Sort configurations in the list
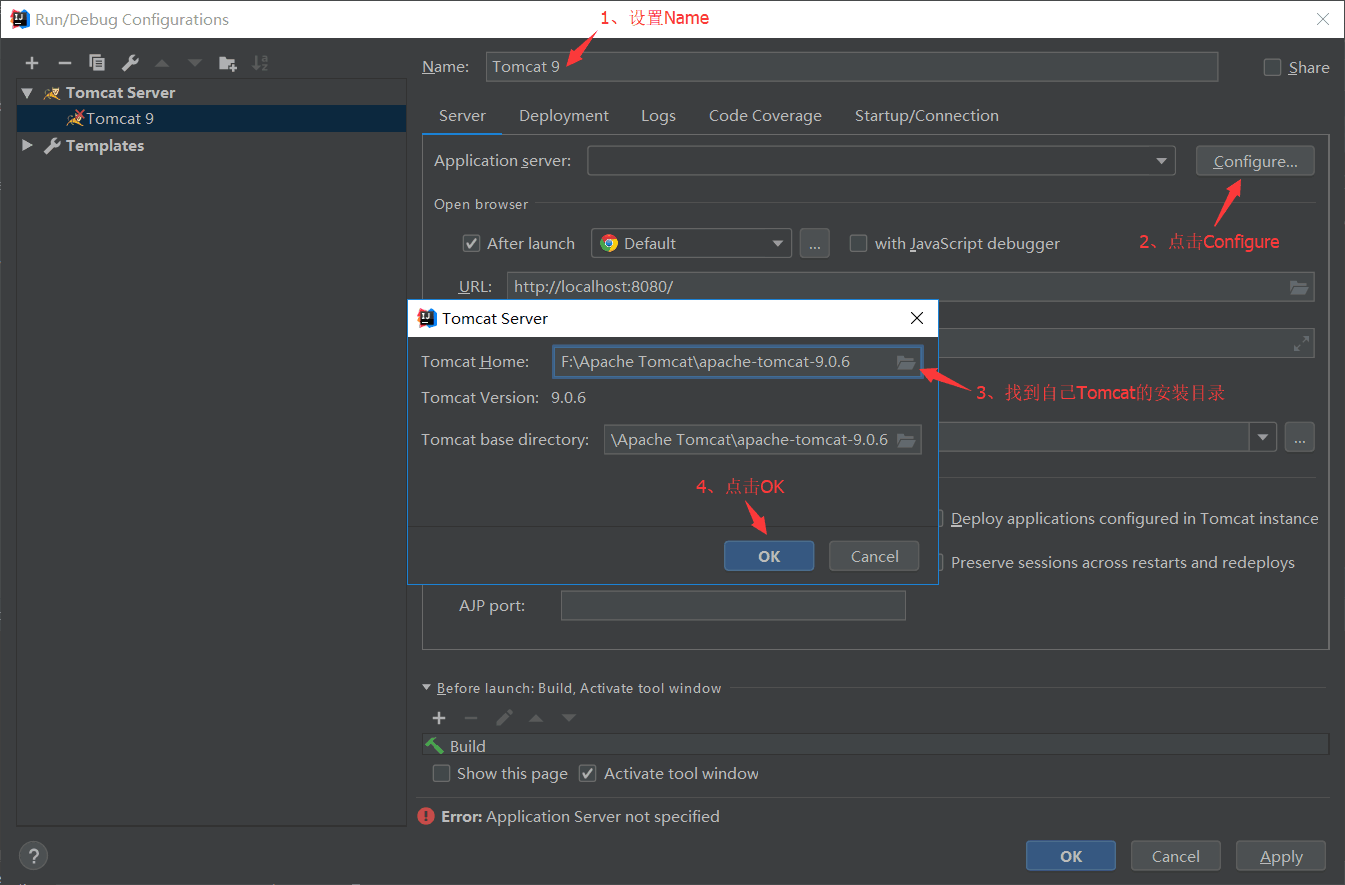This screenshot has width=1345, height=885. [x=260, y=62]
